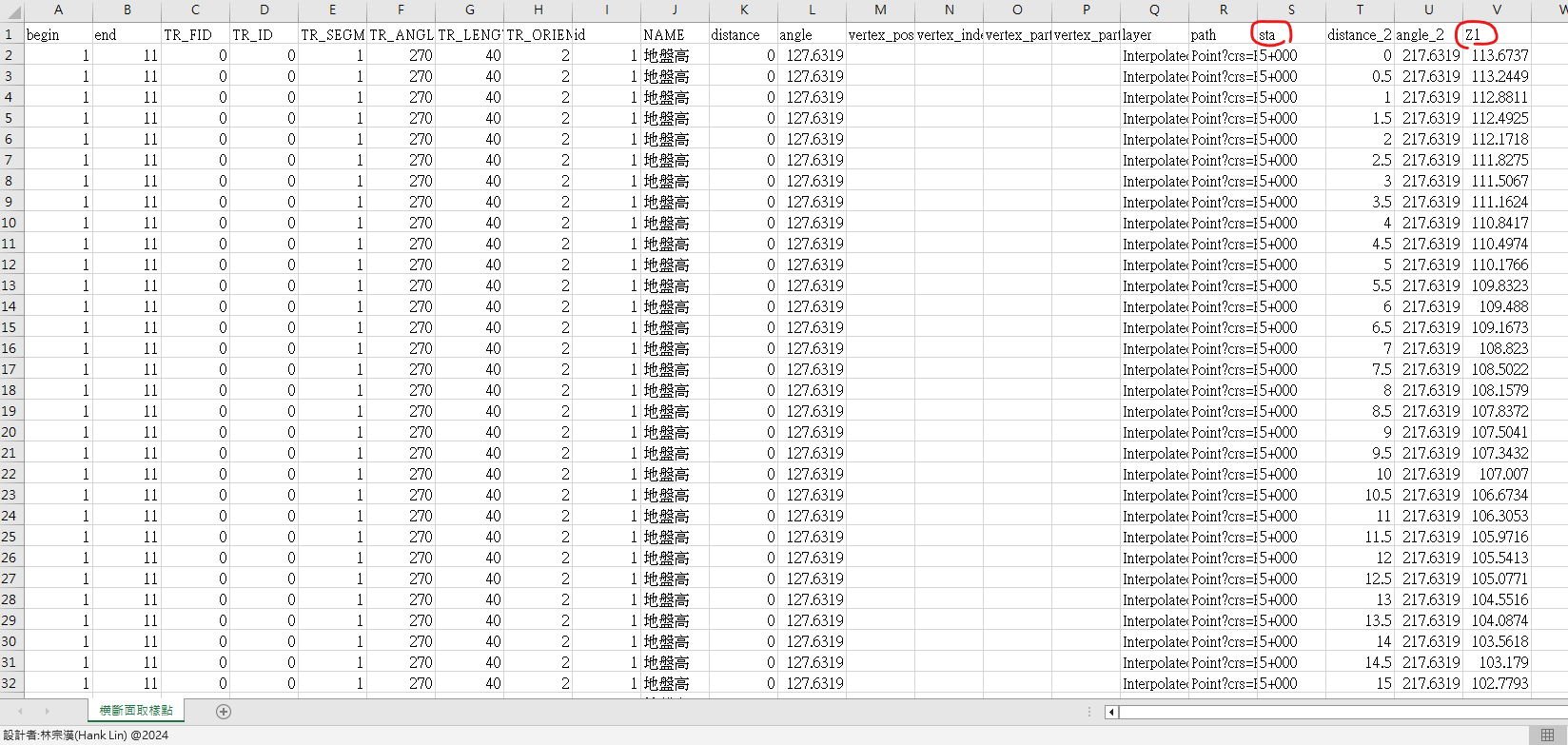Screen dimensions: 1568x745
Task: Click the 'vertex_pos' header cell
Action: (880, 34)
